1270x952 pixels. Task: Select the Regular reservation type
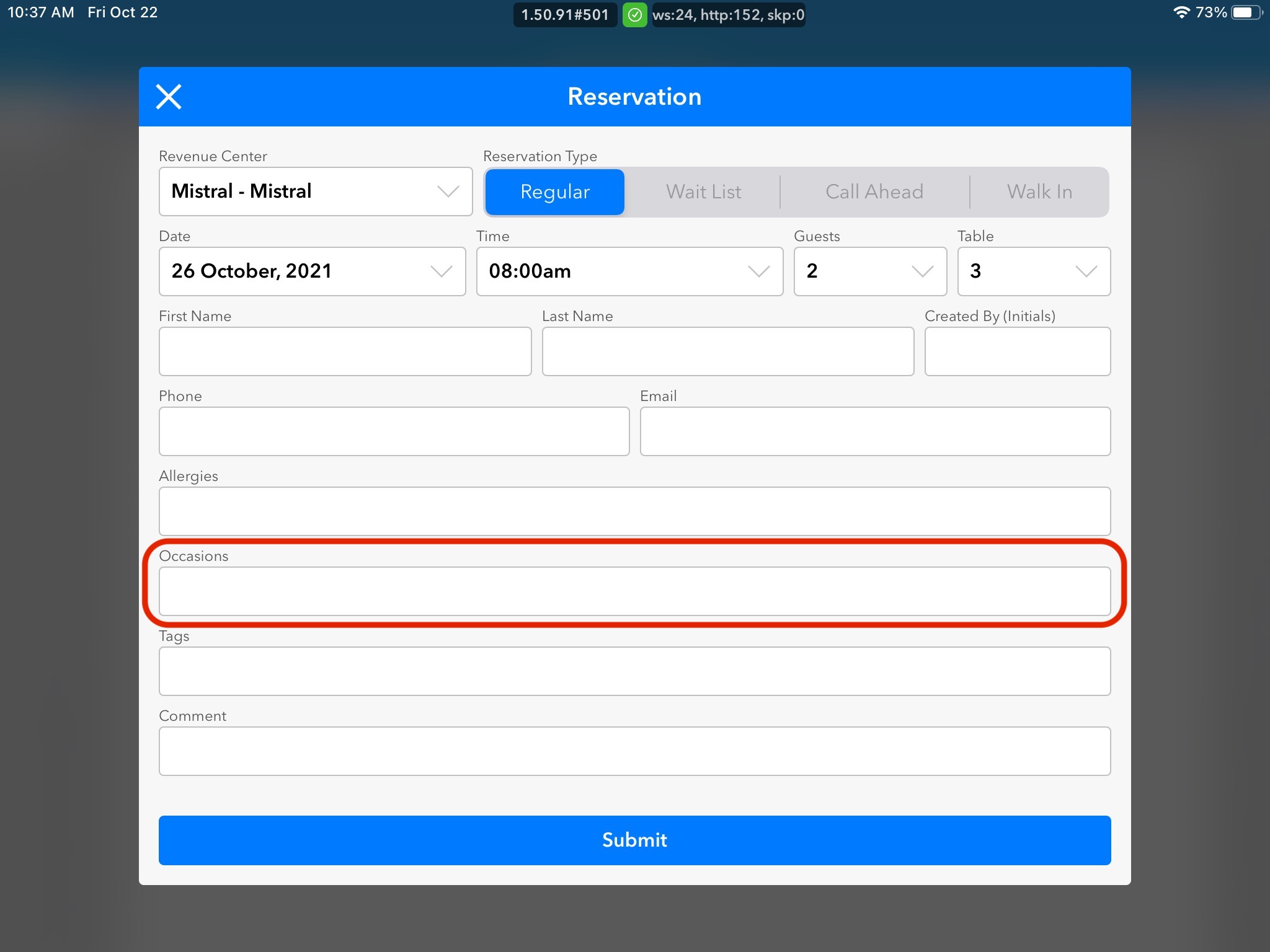coord(554,192)
